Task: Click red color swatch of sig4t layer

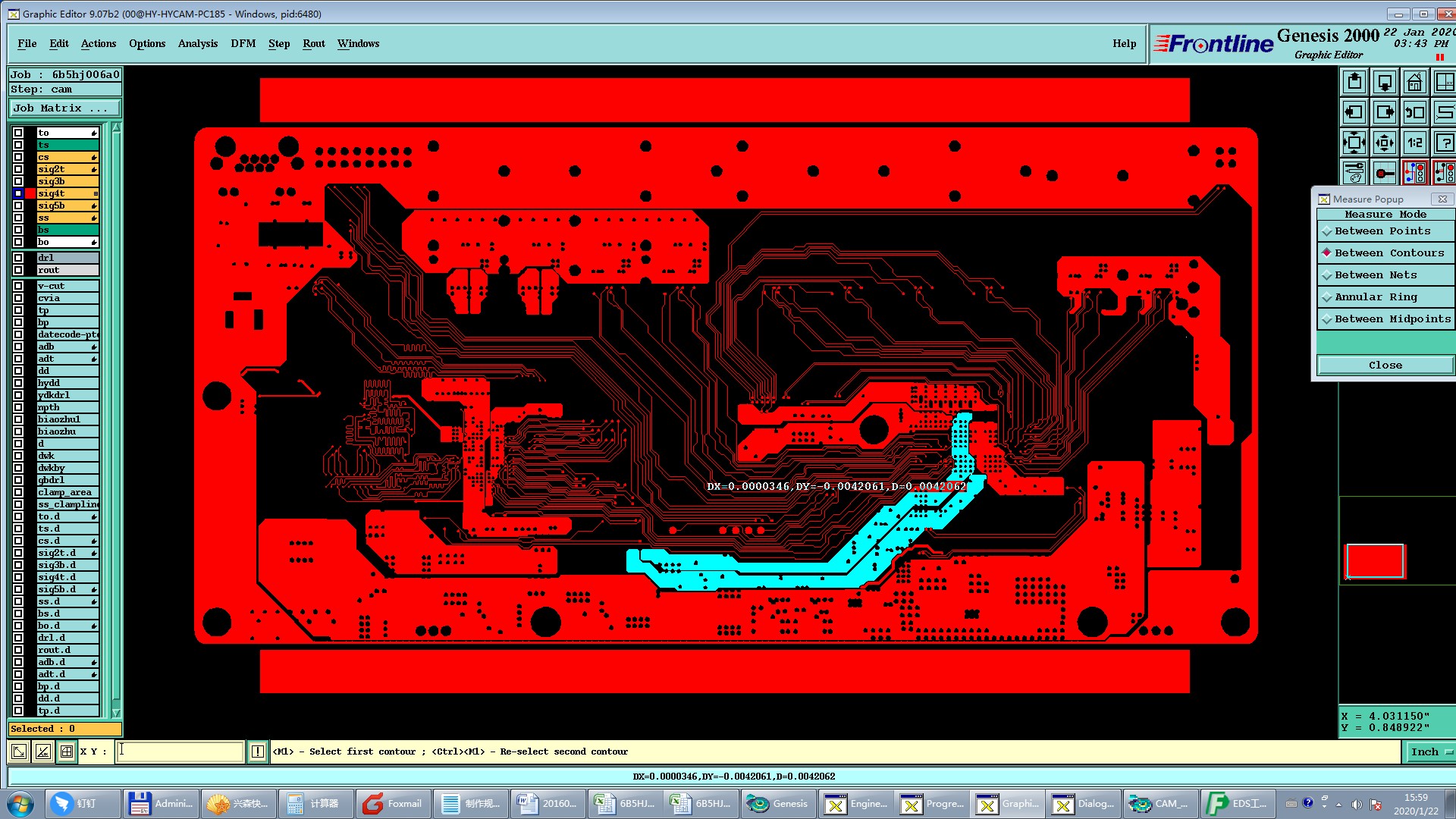Action: tap(30, 193)
